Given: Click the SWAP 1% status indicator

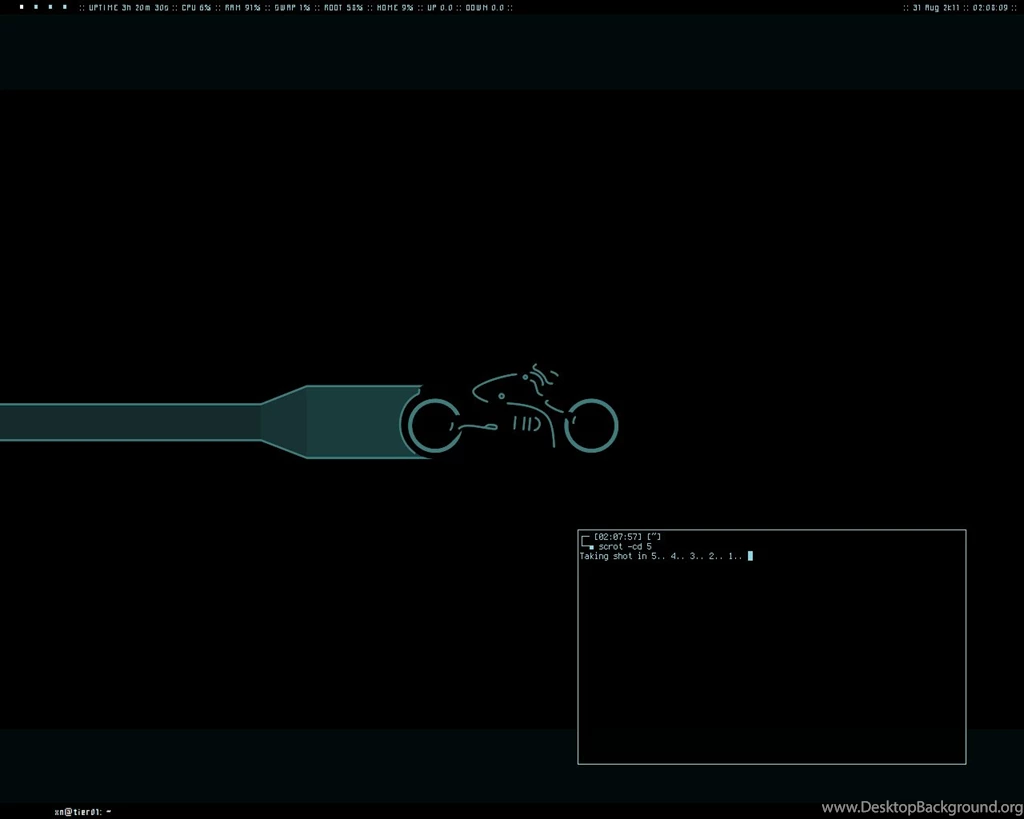Looking at the screenshot, I should [x=292, y=7].
